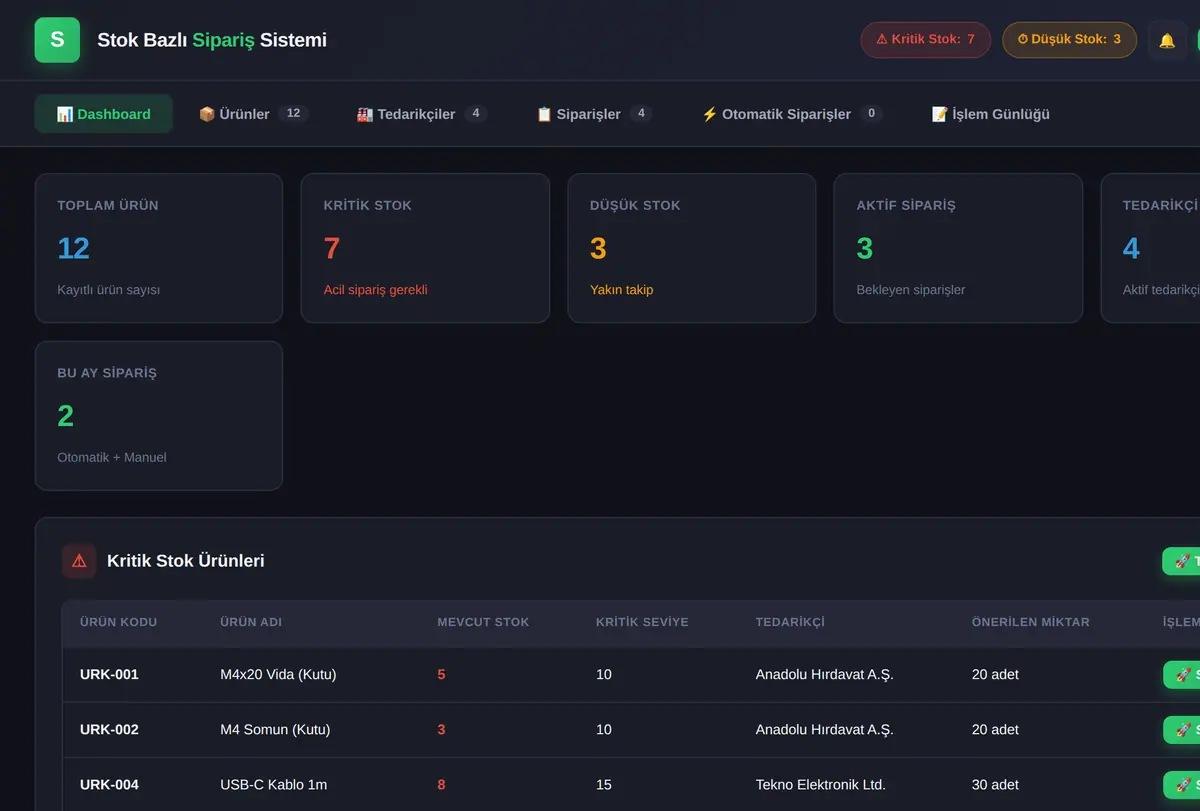Click the Düşük Stok: 3 header badge
Viewport: 1200px width, 811px height.
[x=1069, y=40]
